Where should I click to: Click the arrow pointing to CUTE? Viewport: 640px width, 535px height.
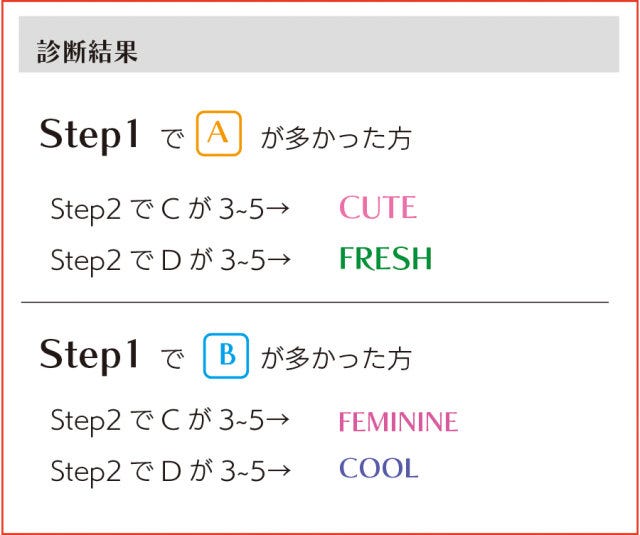279,209
